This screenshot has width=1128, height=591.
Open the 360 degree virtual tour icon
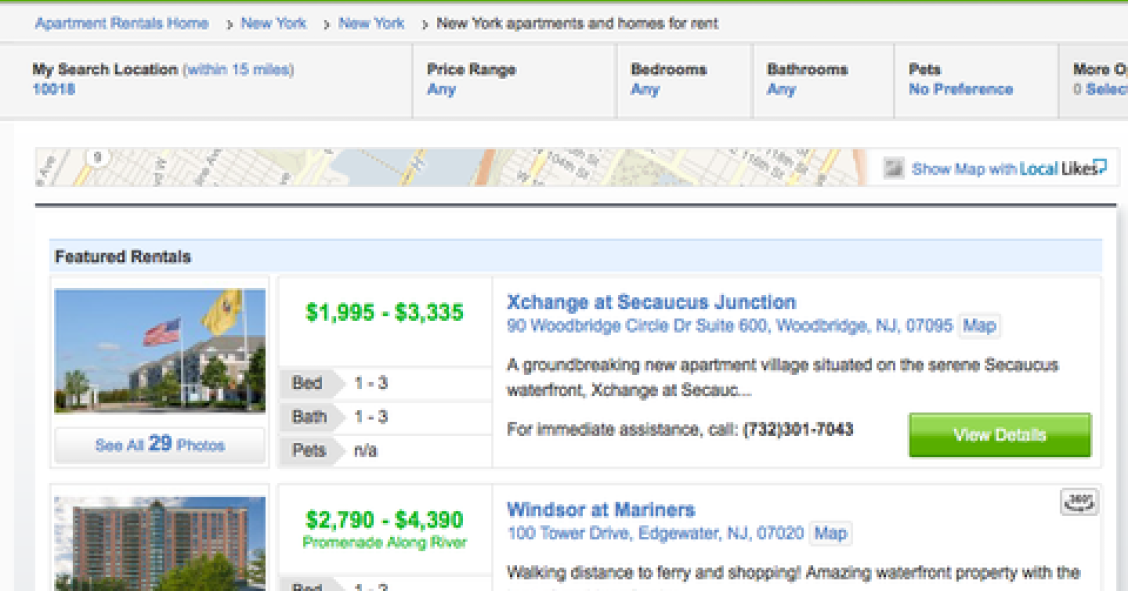coord(1079,501)
